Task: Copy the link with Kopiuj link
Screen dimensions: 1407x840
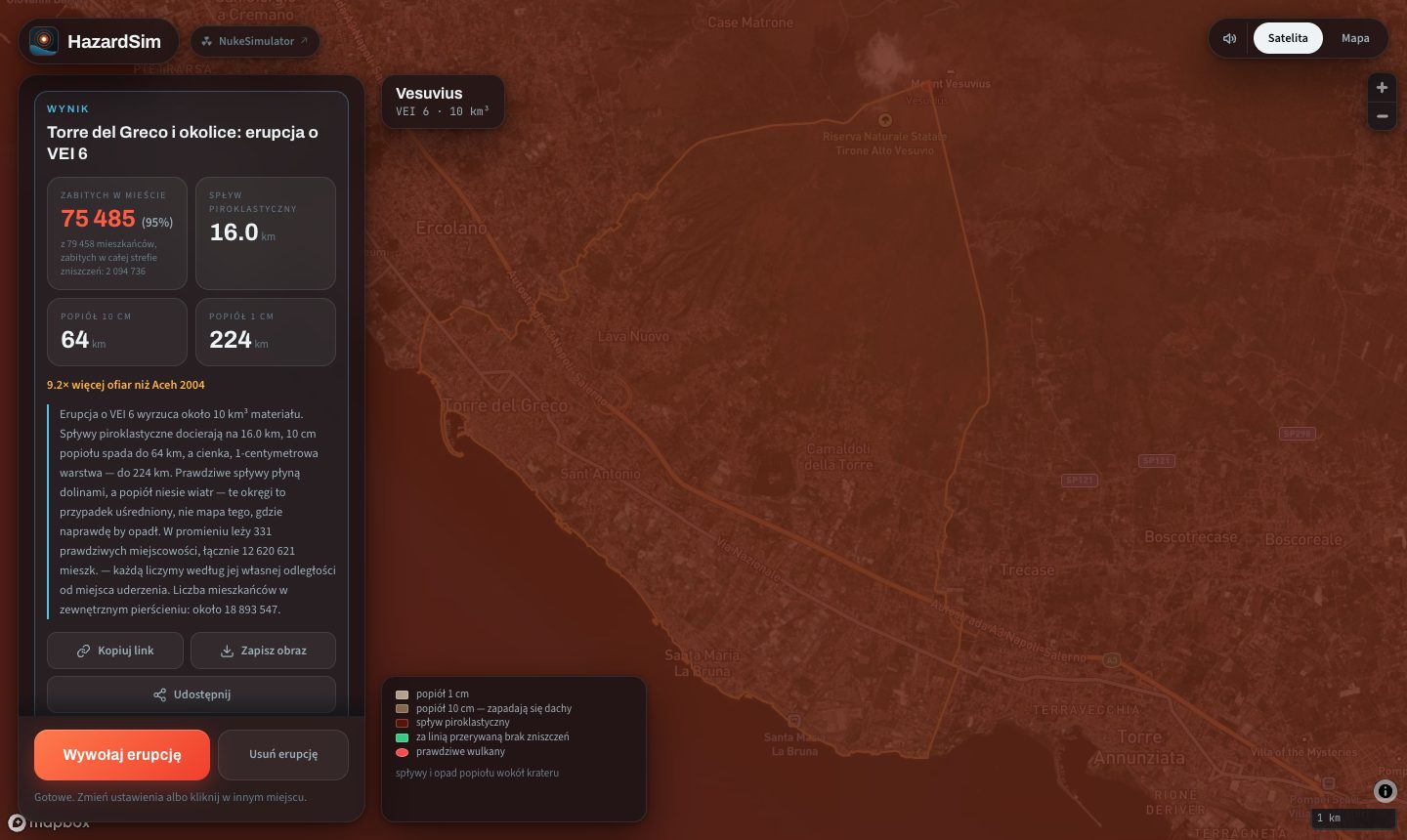Action: point(115,651)
